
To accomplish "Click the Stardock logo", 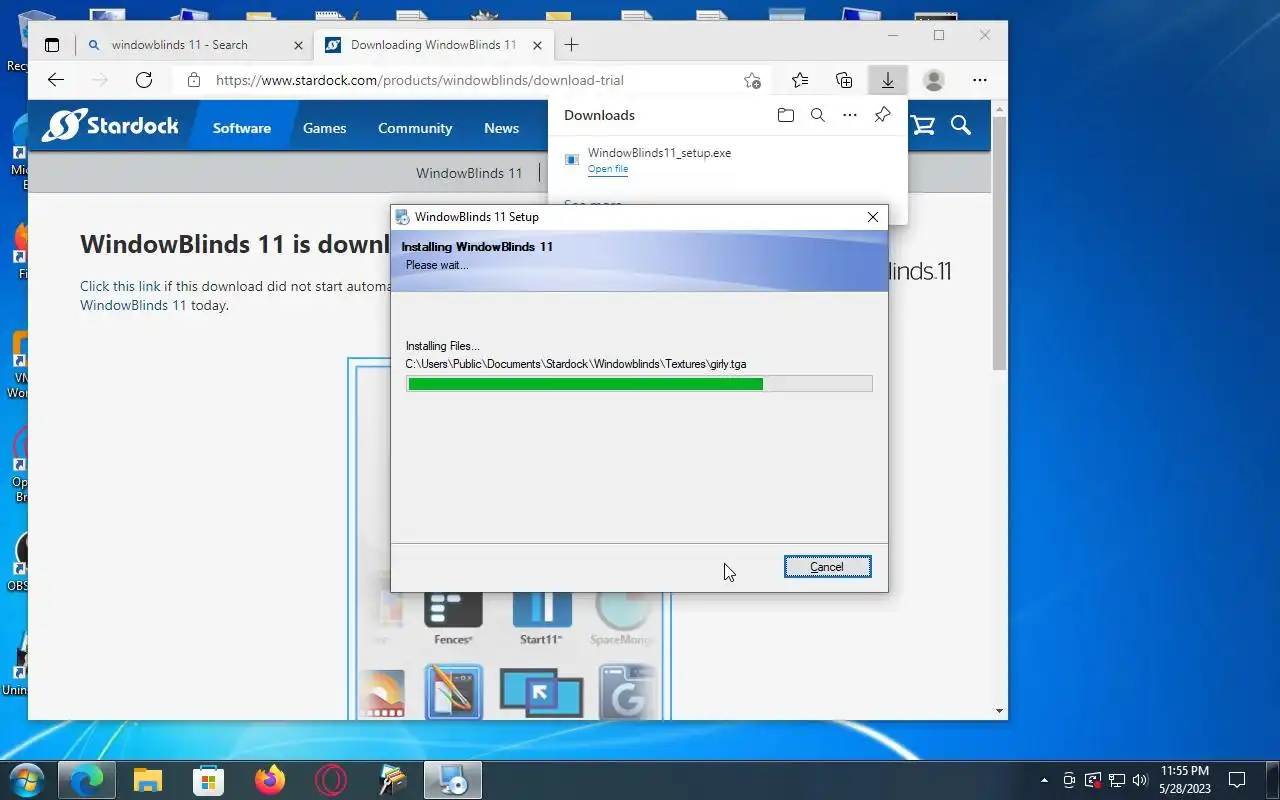I will [110, 126].
